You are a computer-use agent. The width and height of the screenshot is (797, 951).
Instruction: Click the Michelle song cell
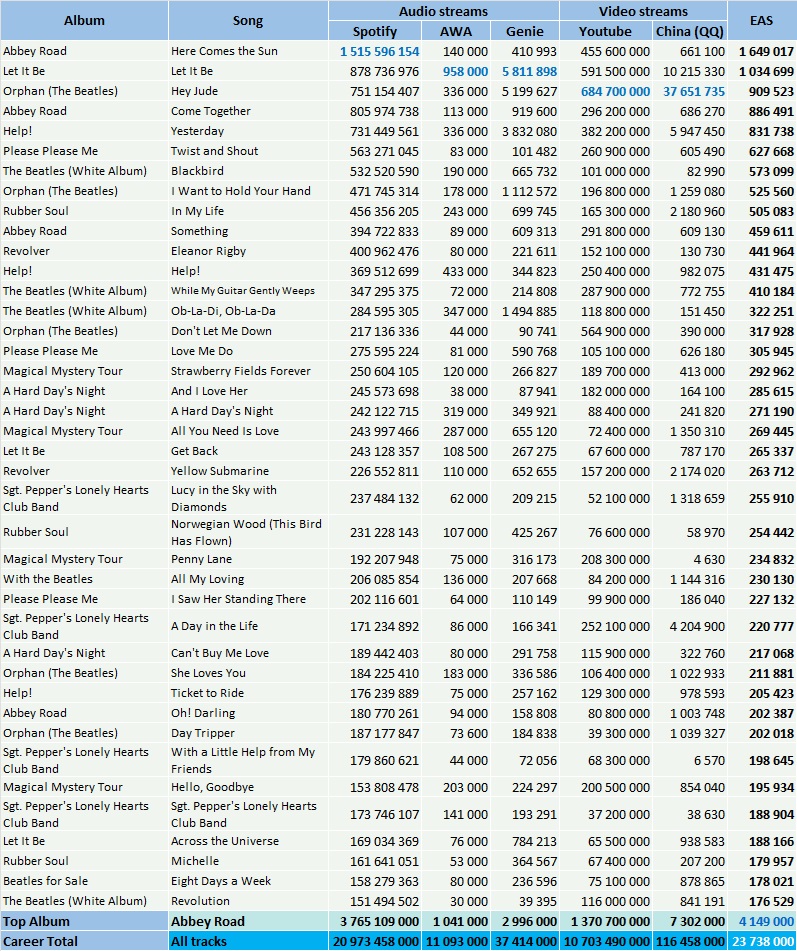click(x=248, y=861)
